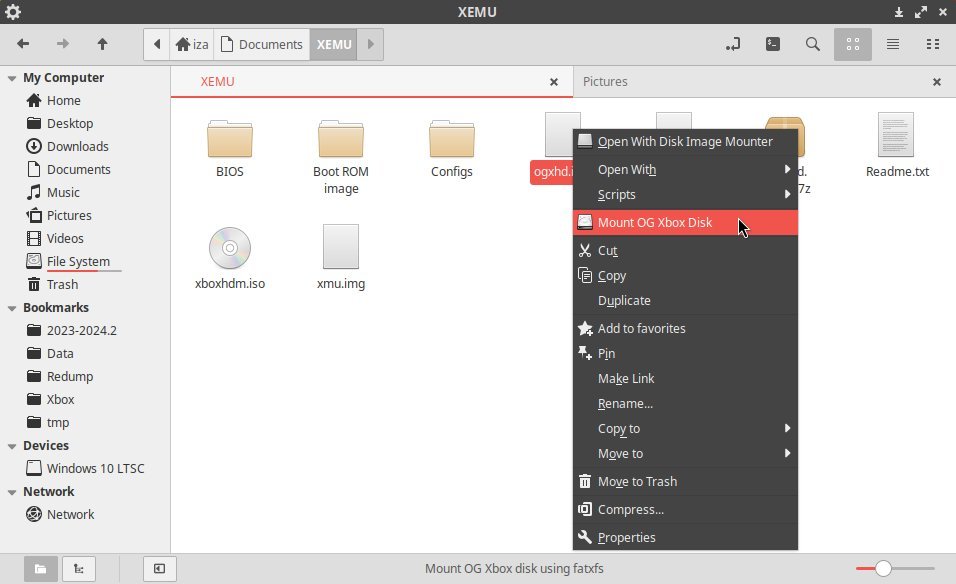
Task: Toggle the location entry icon in the toolbar
Action: (733, 44)
